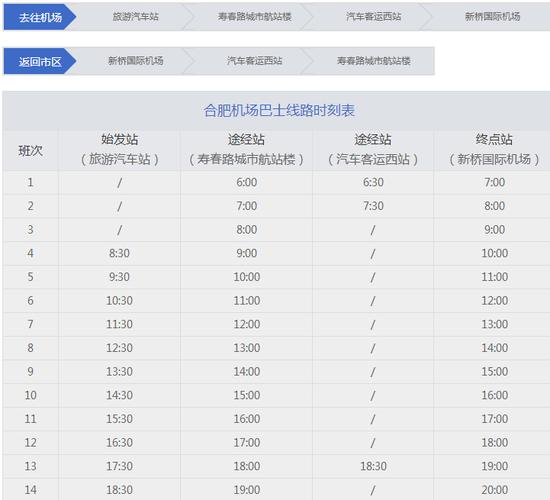Click 新桥国际机场 in the 去往机场 route

(492, 16)
